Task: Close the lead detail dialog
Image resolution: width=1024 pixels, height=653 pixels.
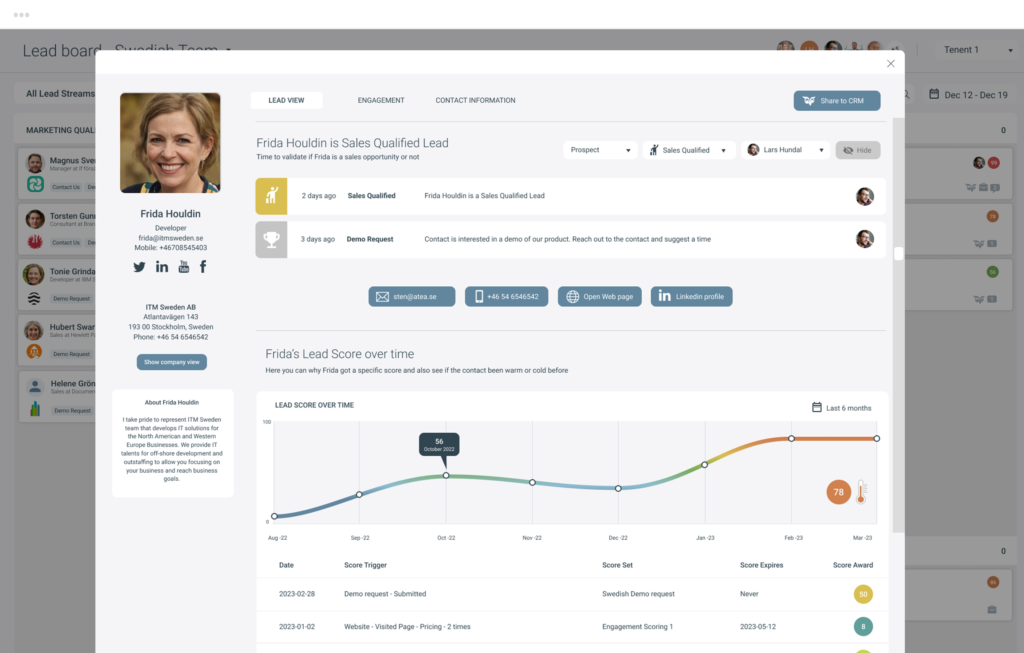Action: click(x=890, y=64)
